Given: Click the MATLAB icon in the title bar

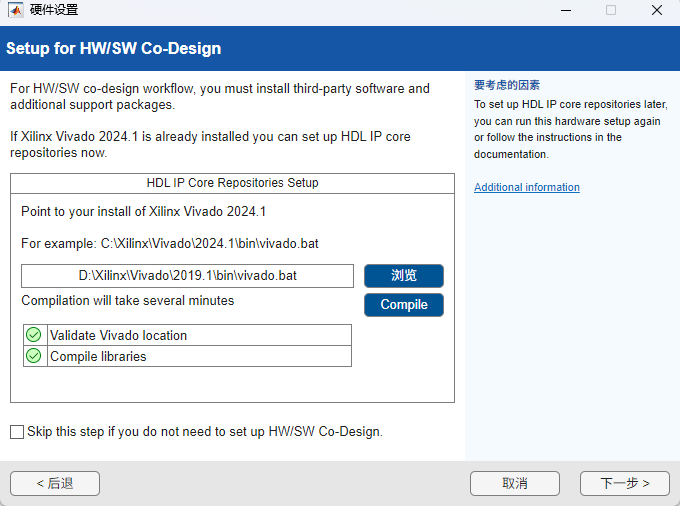Looking at the screenshot, I should pos(16,10).
